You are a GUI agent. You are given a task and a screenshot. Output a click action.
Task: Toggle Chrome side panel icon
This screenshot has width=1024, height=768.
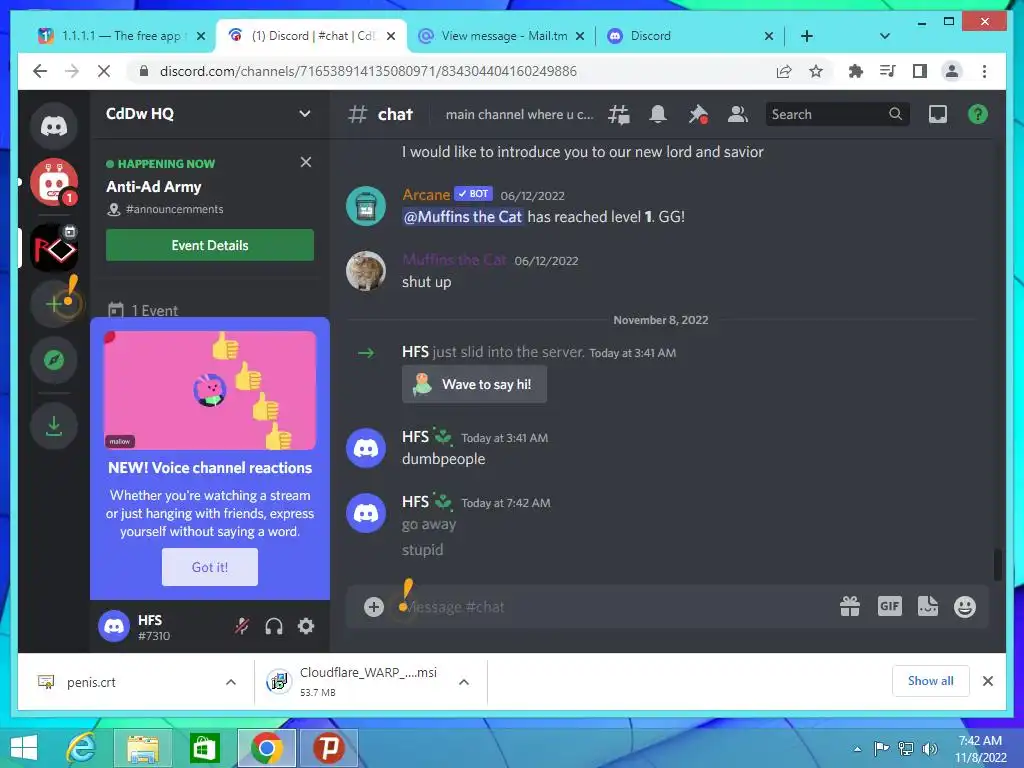(x=920, y=71)
